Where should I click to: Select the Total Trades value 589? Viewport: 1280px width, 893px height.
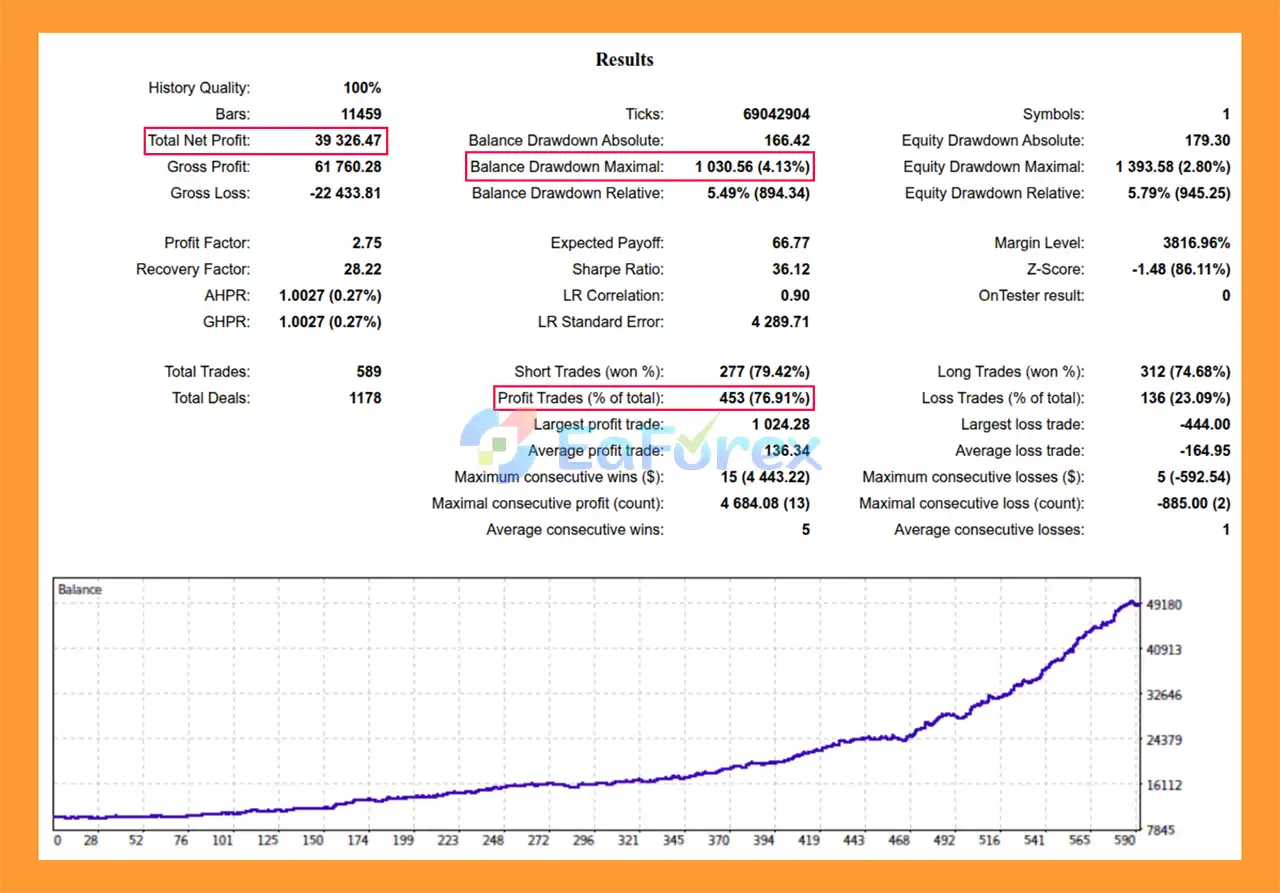[x=368, y=372]
